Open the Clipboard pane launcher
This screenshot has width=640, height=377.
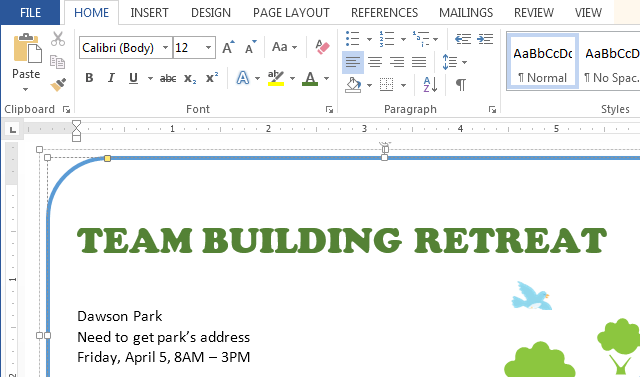point(66,109)
